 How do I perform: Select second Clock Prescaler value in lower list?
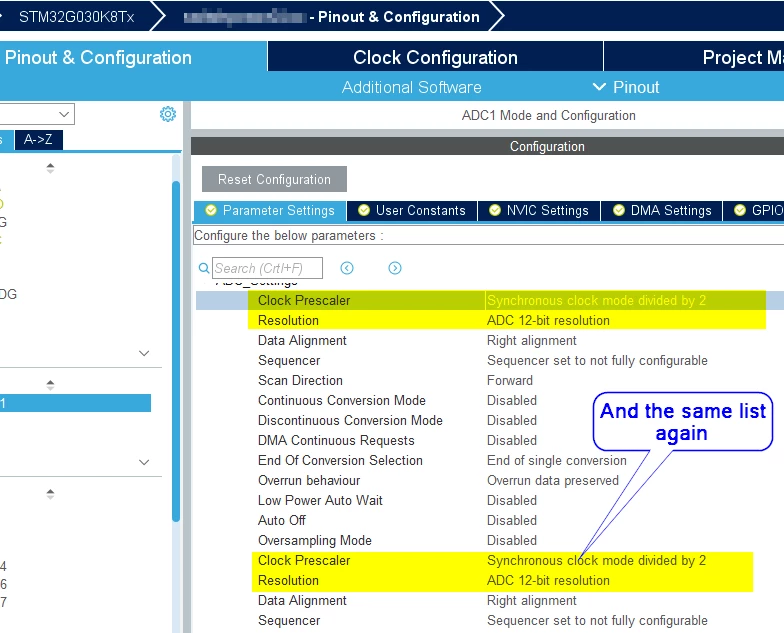(596, 560)
